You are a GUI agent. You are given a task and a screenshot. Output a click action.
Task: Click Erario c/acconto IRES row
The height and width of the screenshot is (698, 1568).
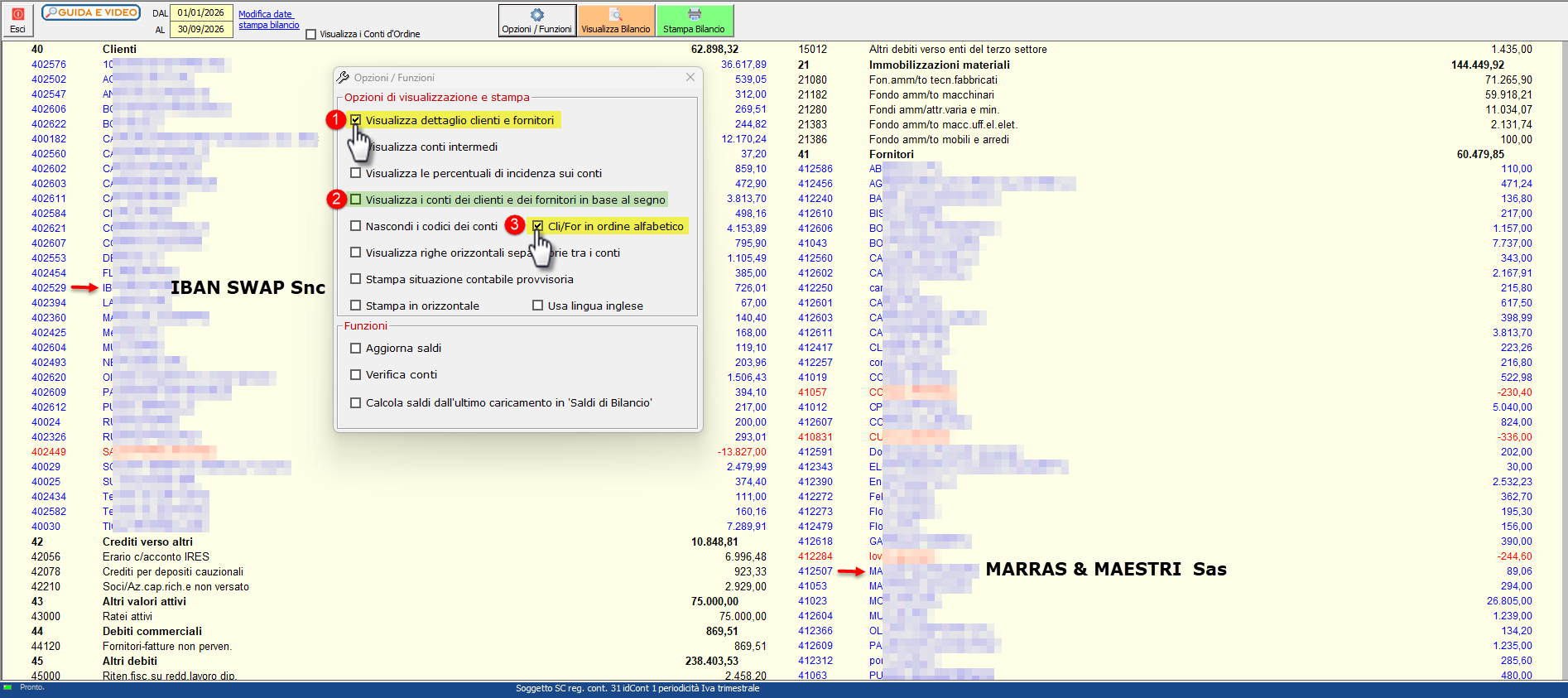tap(156, 557)
